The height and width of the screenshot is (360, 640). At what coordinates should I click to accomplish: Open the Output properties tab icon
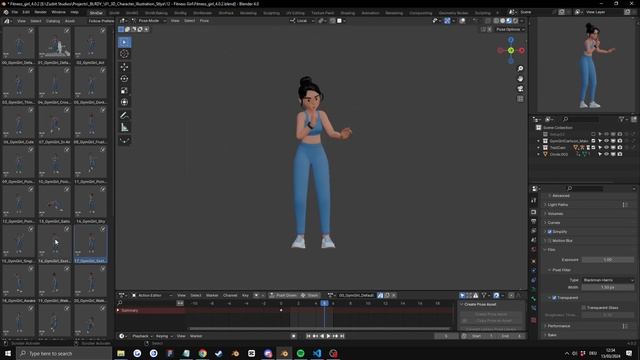pos(533,221)
